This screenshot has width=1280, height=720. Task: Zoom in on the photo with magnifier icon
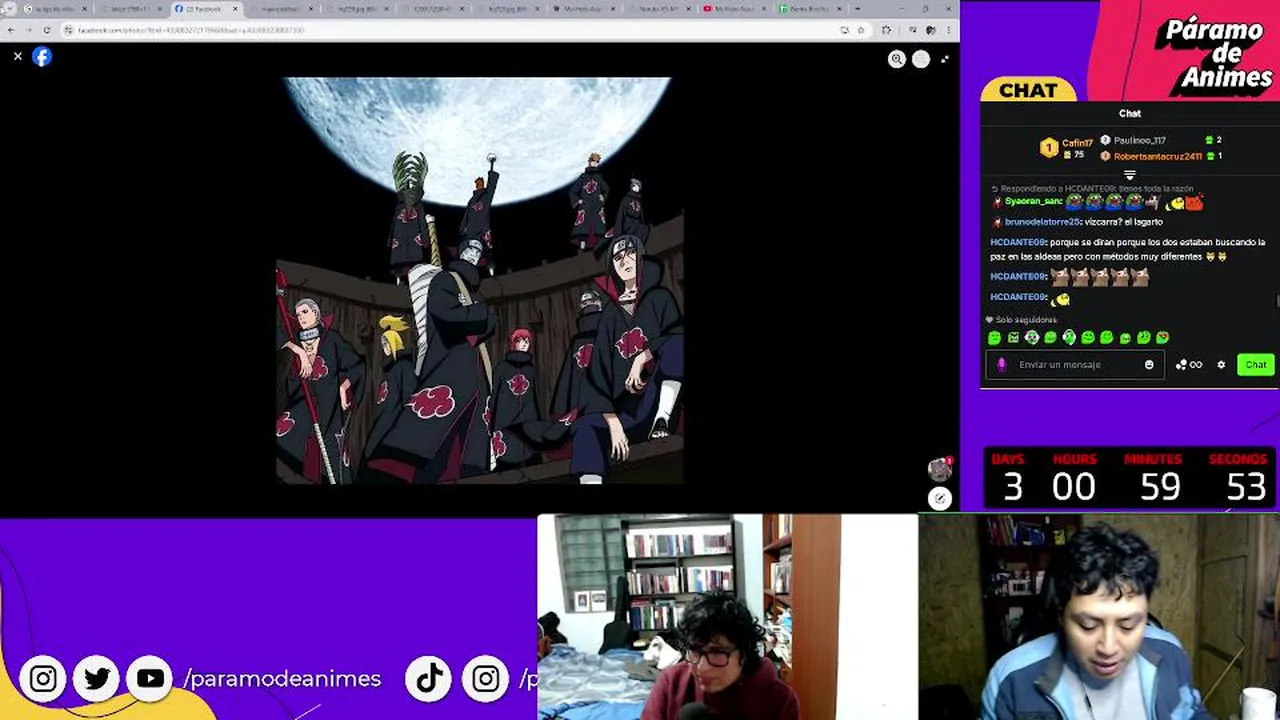[897, 59]
